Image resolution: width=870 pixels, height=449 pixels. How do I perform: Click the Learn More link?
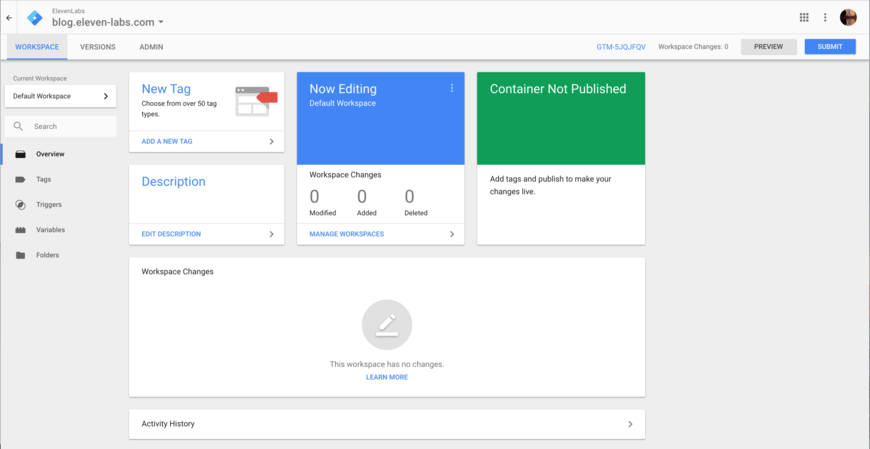pyautogui.click(x=386, y=377)
